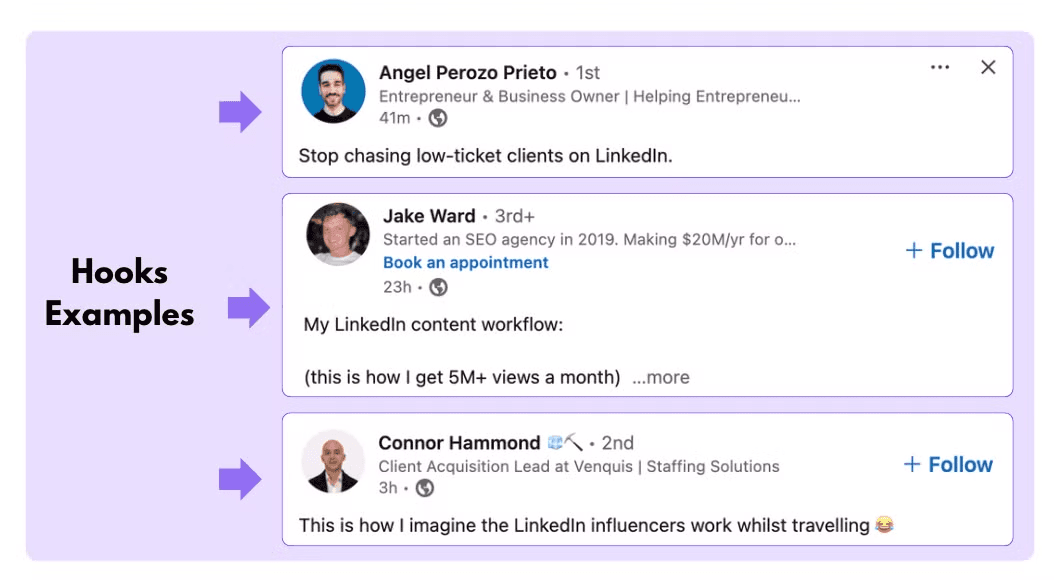Expand Jake Ward's post with ...more
1054x580 pixels.
(x=661, y=377)
